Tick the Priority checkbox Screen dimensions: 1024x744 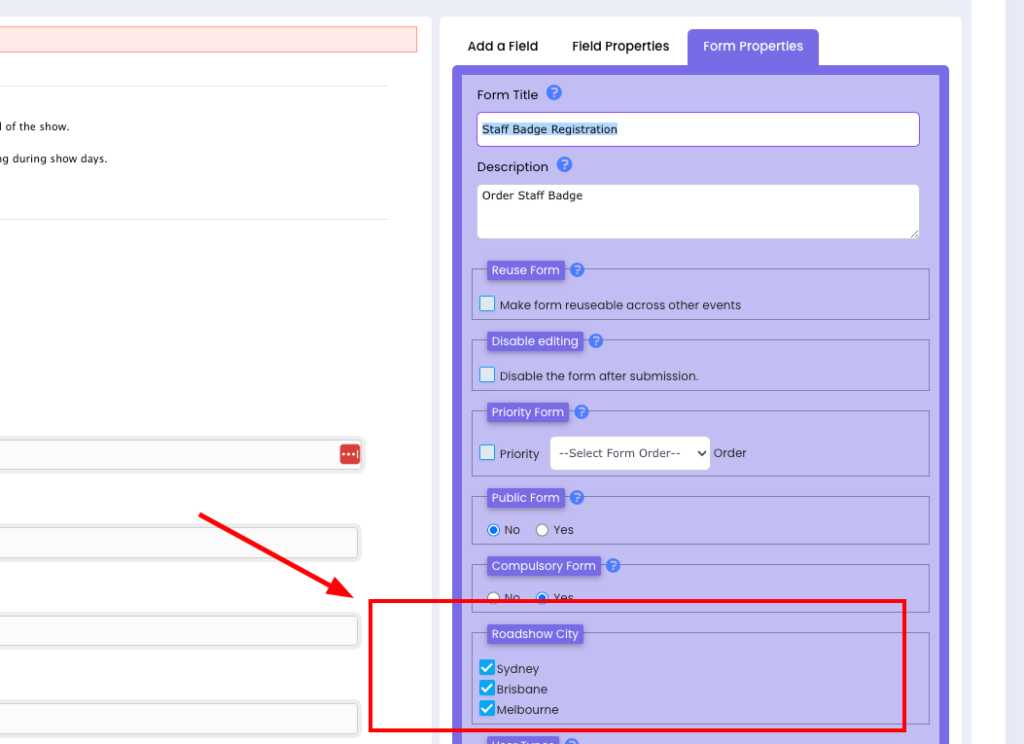click(x=487, y=453)
